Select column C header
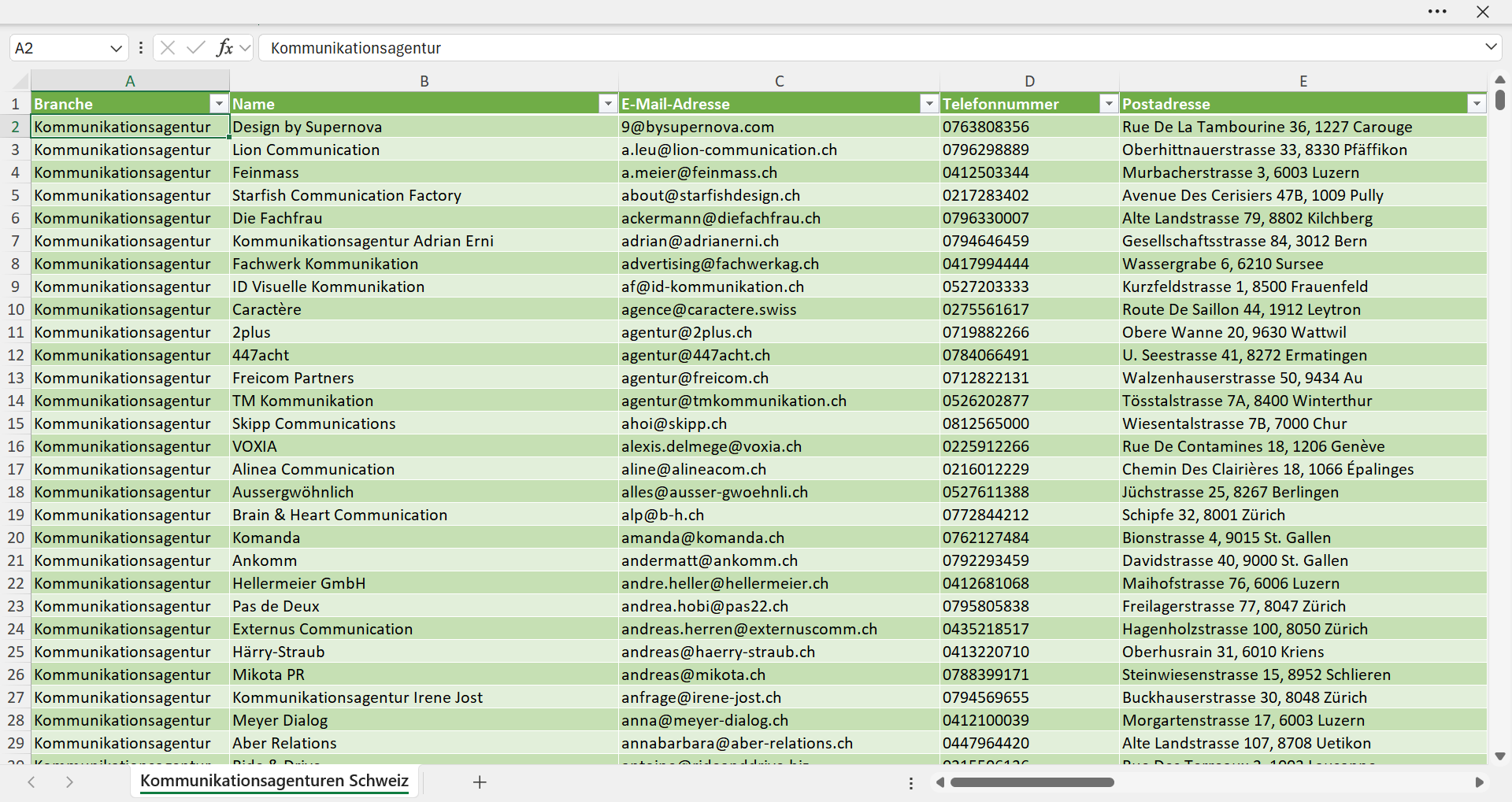1512x802 pixels. 779,81
